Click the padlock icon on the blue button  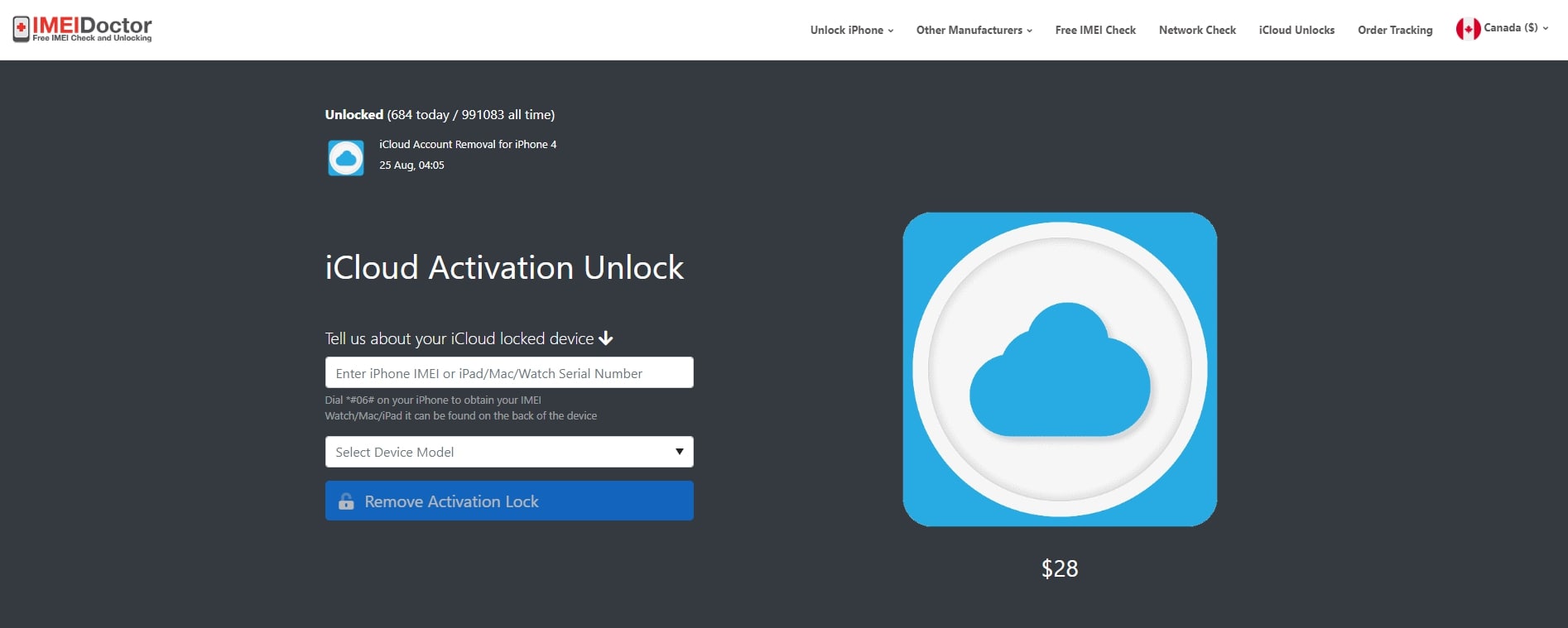pos(346,501)
